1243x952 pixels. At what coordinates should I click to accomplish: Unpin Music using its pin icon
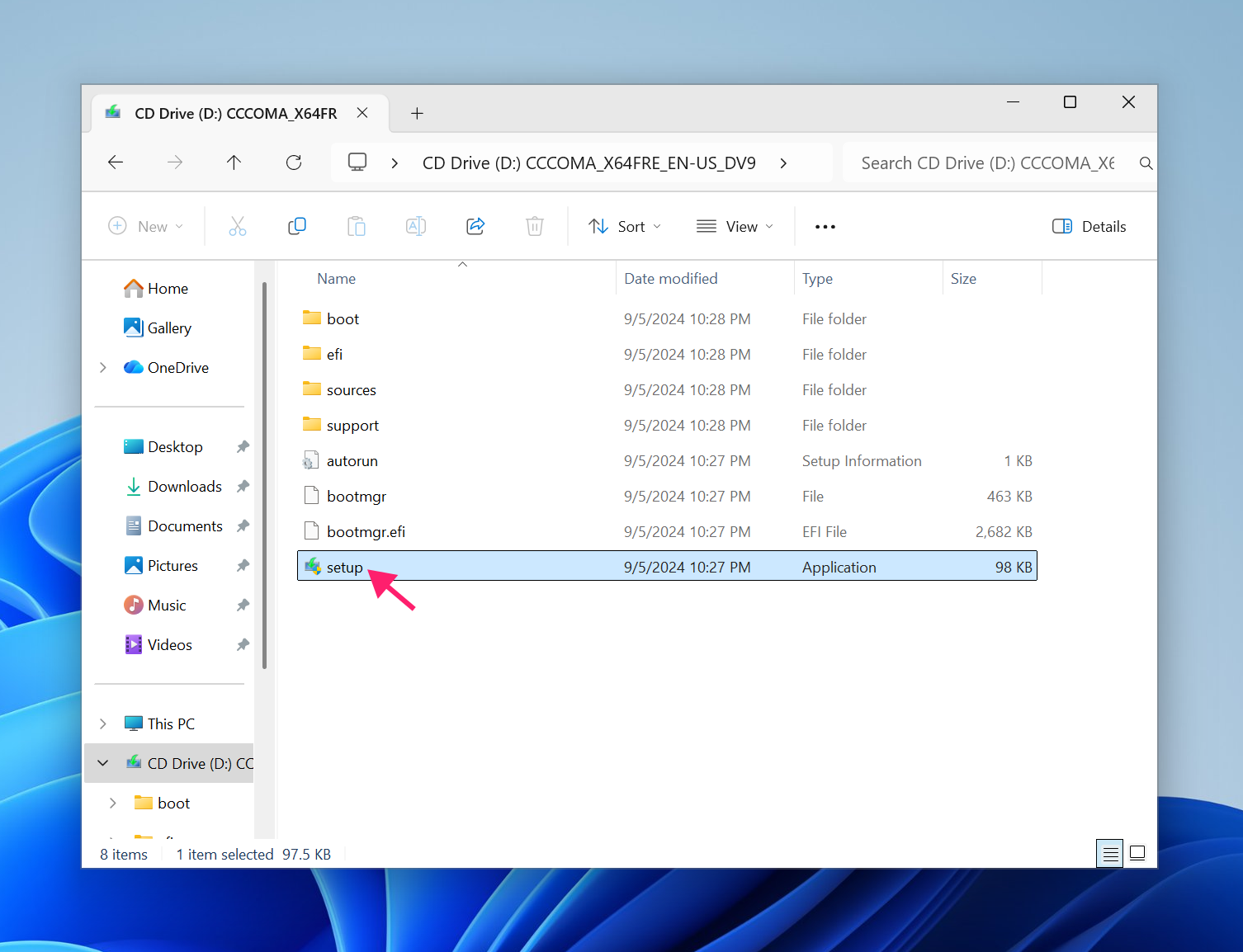pos(243,605)
